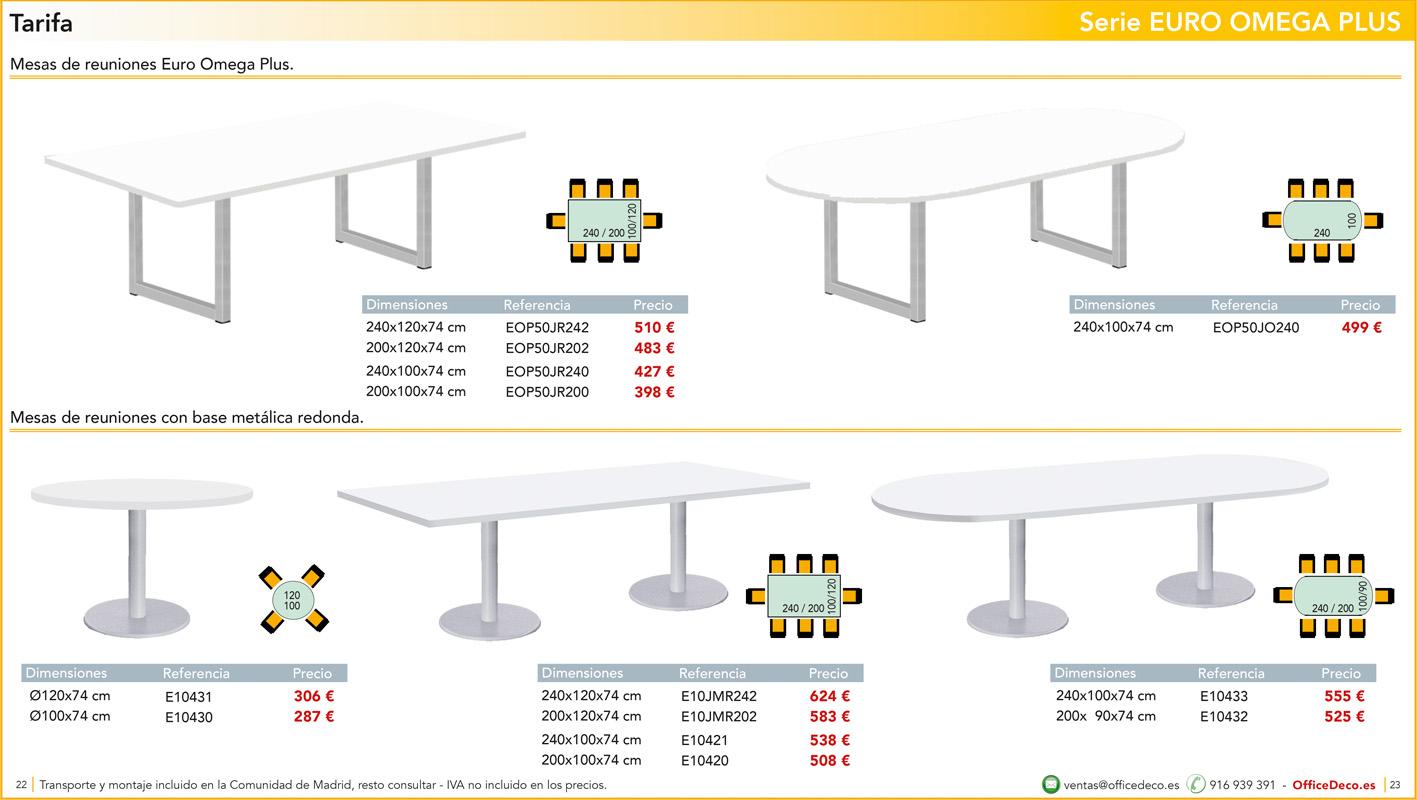
Task: Click the 555 € price
Action: pos(1345,696)
